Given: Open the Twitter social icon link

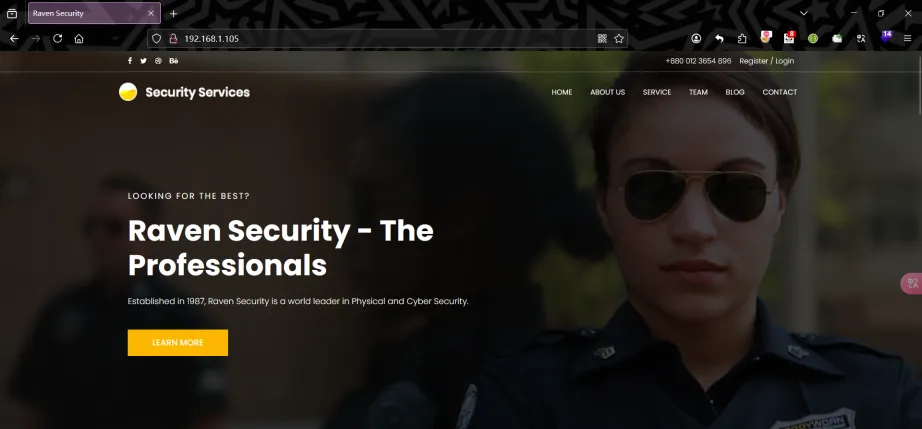Looking at the screenshot, I should 143,61.
